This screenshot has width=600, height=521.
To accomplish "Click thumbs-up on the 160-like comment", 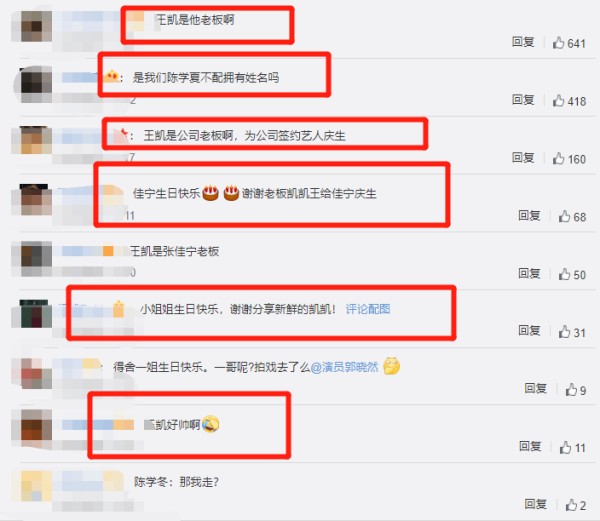I will [559, 158].
